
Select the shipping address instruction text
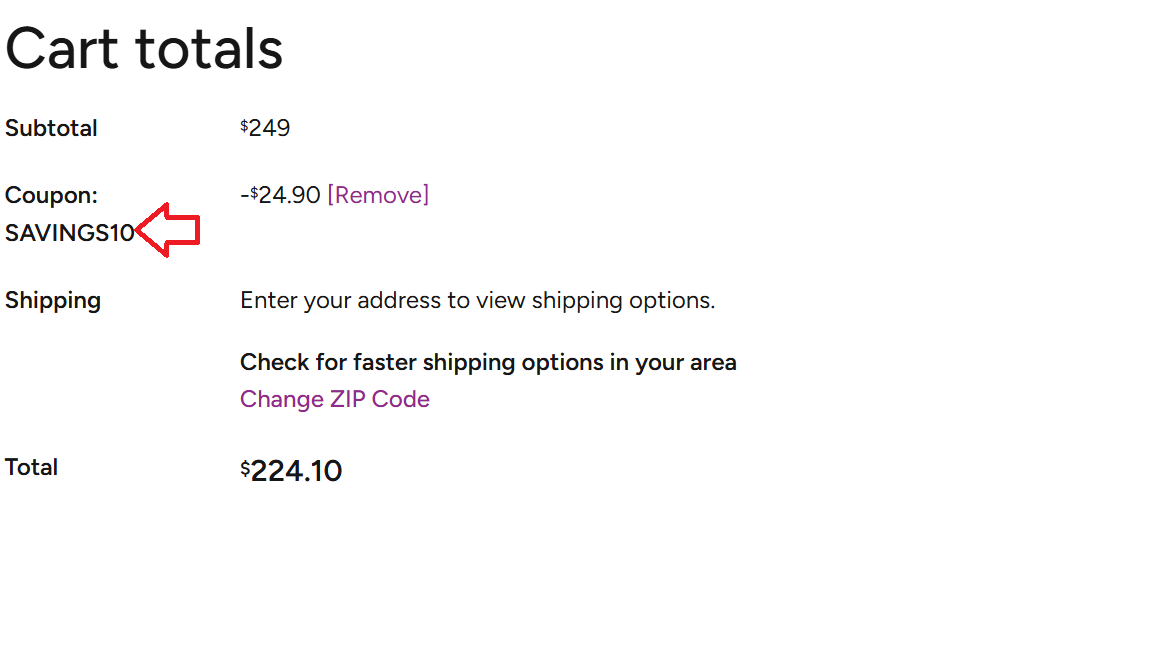point(477,299)
